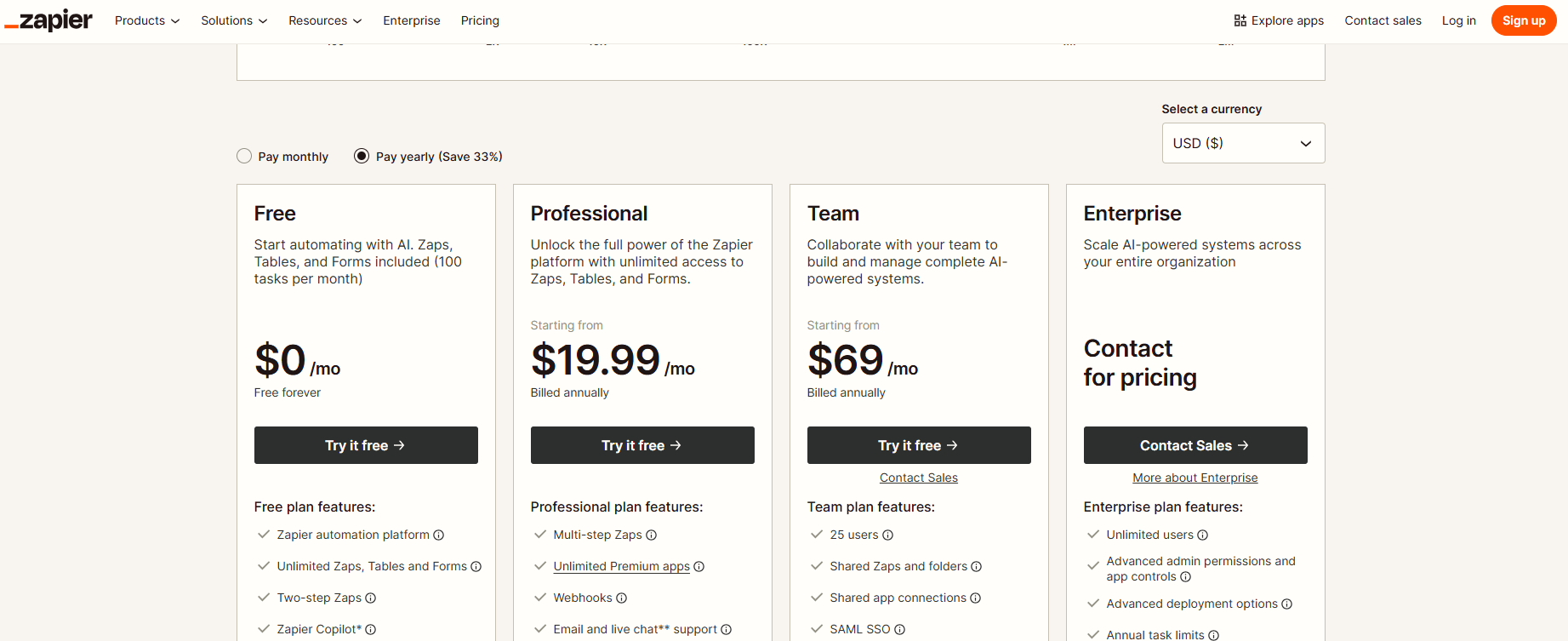Click the Contact Sales button for Enterprise
Viewport: 1568px width, 641px height.
(1195, 445)
